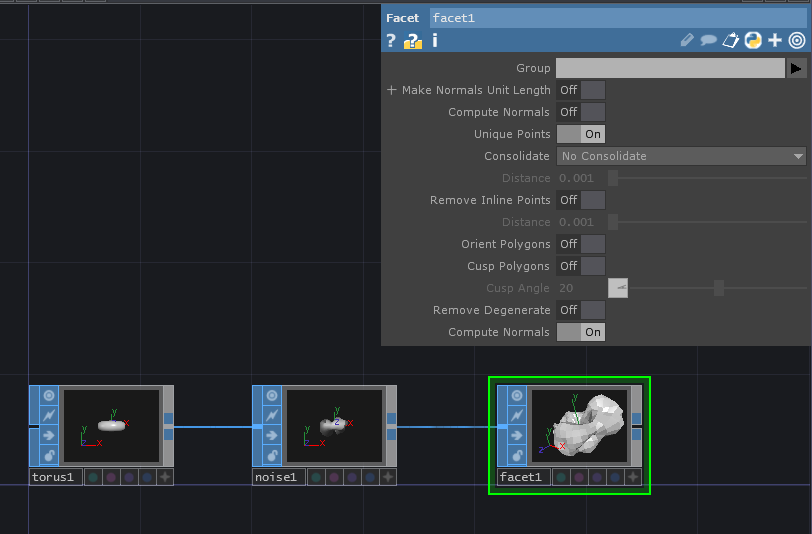Open the Group parameter arrow menu
Viewport: 812px width, 534px height.
pos(796,68)
